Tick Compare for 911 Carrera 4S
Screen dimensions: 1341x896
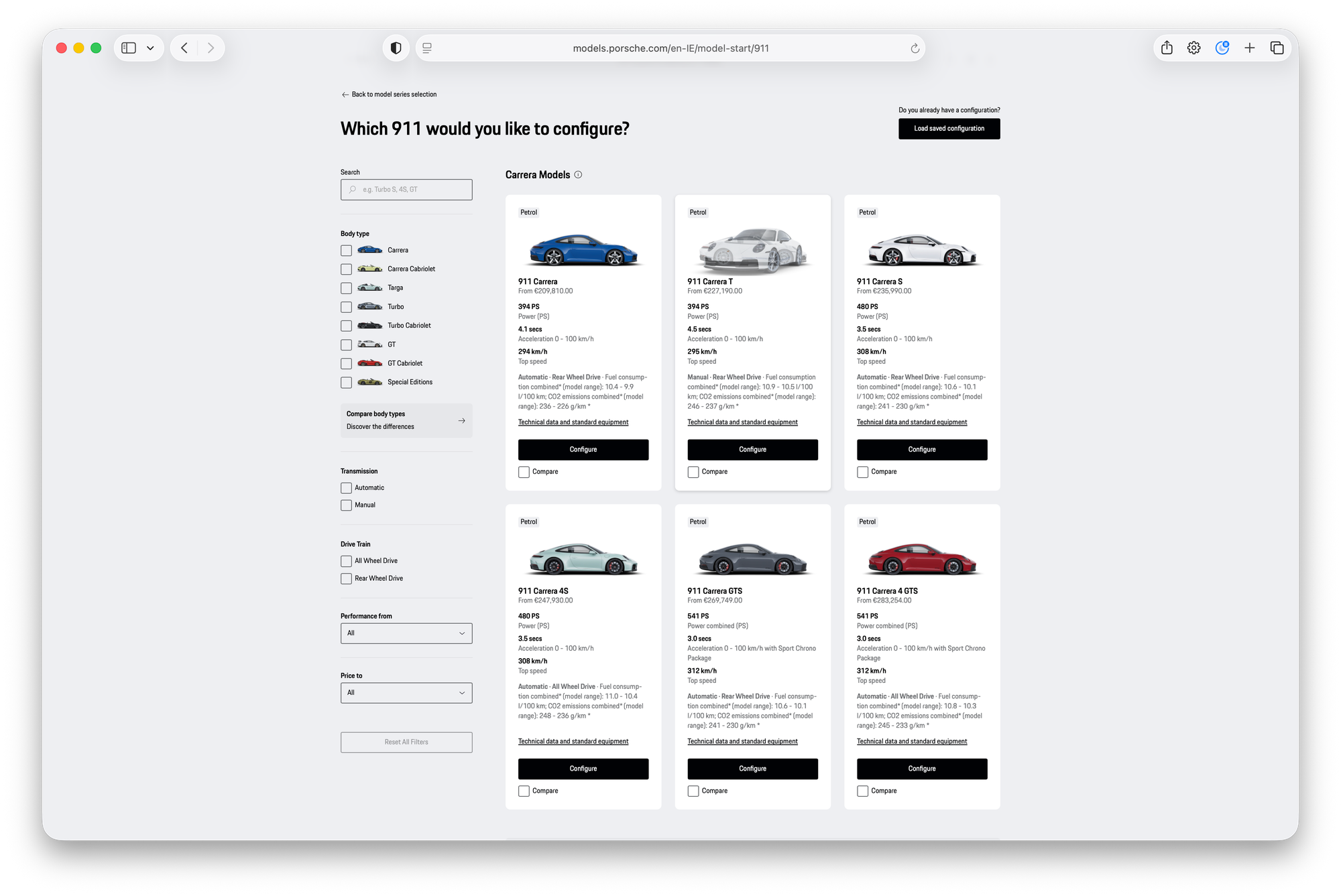coord(524,791)
